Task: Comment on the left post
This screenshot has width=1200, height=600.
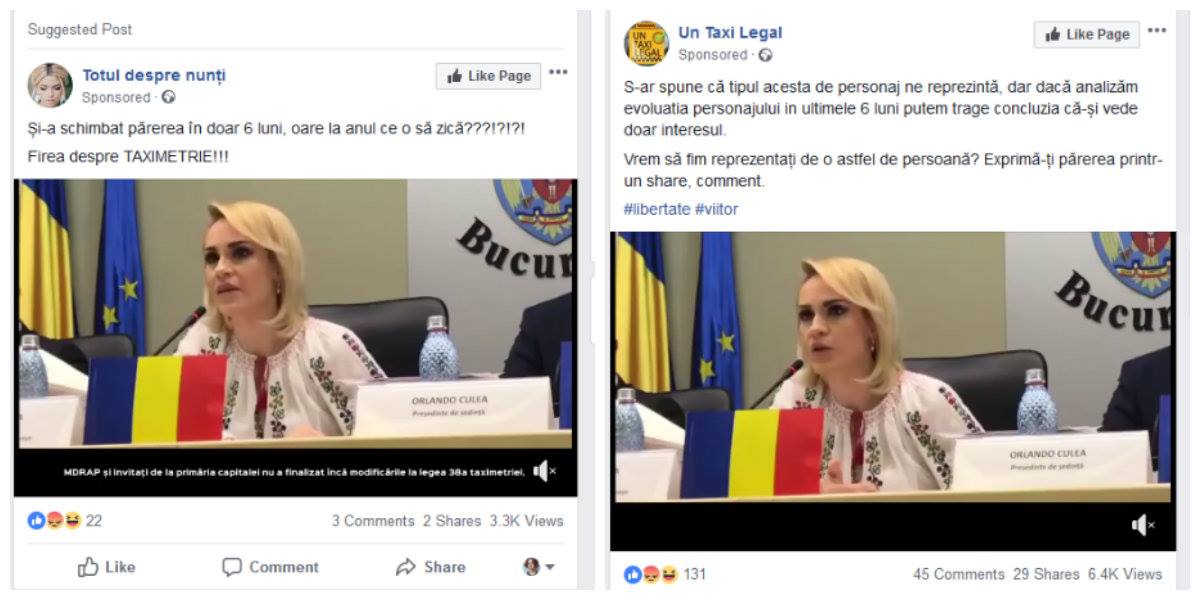Action: (x=271, y=567)
